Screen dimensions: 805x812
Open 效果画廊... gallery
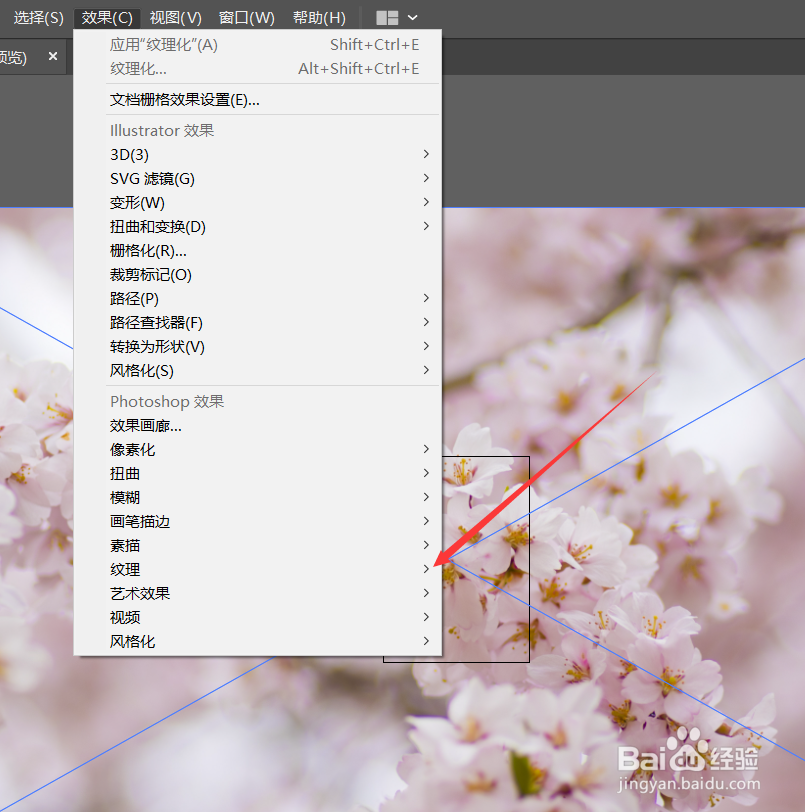click(x=258, y=426)
